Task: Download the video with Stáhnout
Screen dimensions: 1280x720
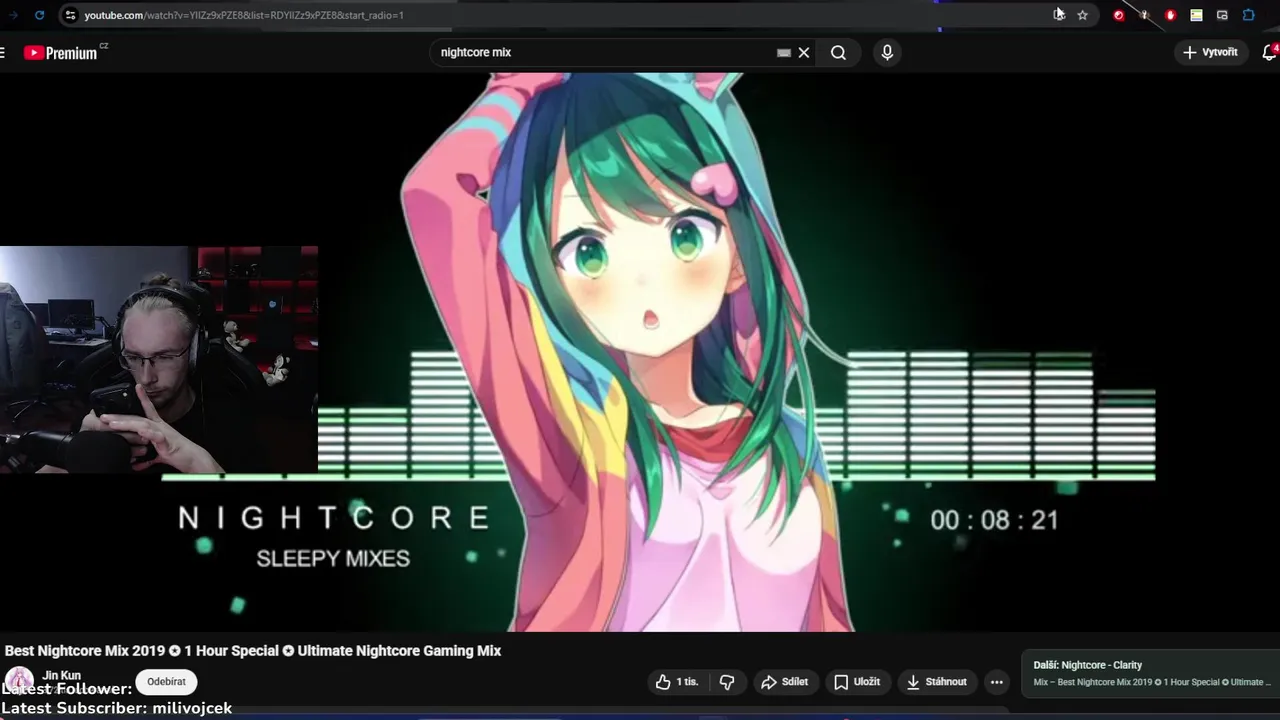Action: (937, 682)
